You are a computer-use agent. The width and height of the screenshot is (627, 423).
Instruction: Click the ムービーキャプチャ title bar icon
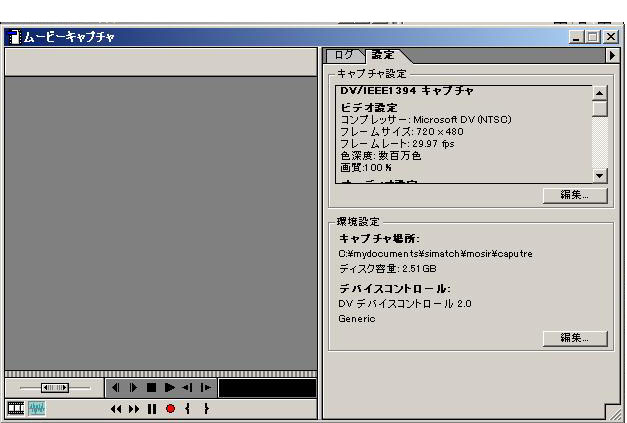click(x=14, y=37)
